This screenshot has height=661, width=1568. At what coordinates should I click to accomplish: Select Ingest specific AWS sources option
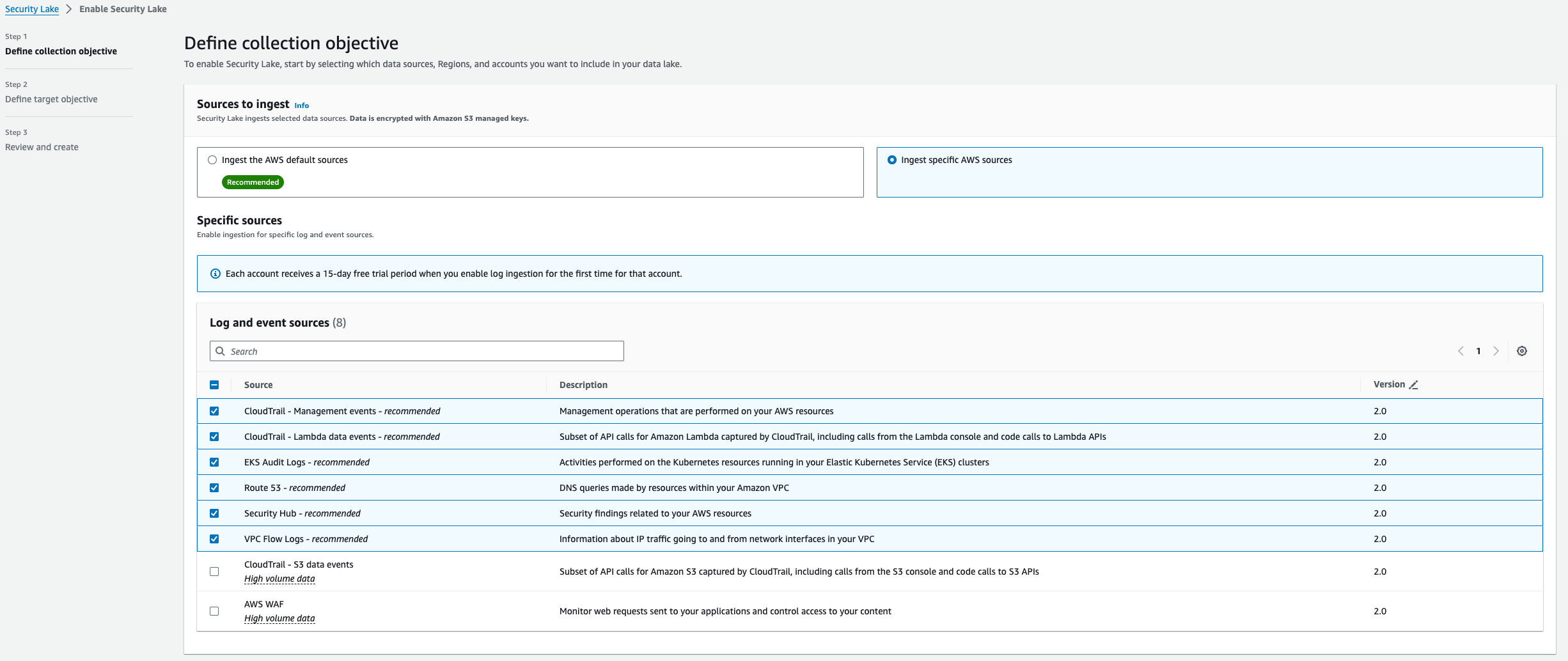point(892,160)
